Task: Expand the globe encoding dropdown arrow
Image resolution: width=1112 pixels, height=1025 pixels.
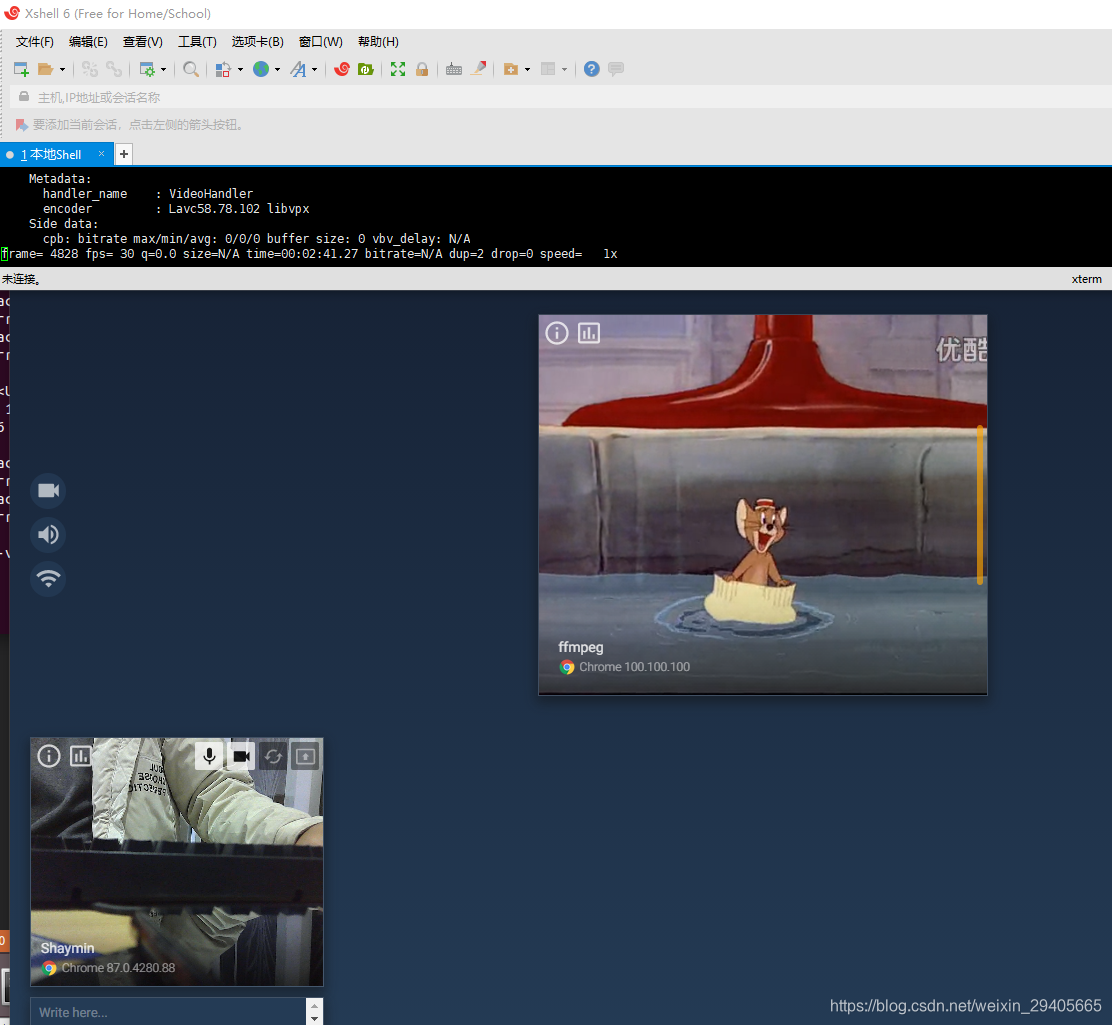Action: click(277, 70)
